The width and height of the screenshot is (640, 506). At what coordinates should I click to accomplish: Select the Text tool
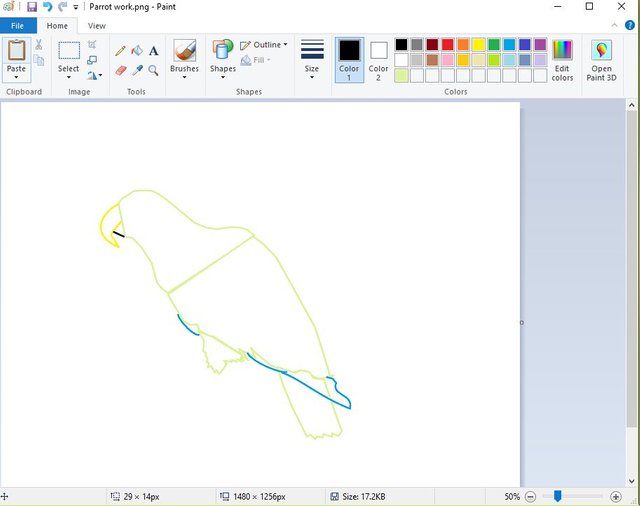pyautogui.click(x=153, y=51)
